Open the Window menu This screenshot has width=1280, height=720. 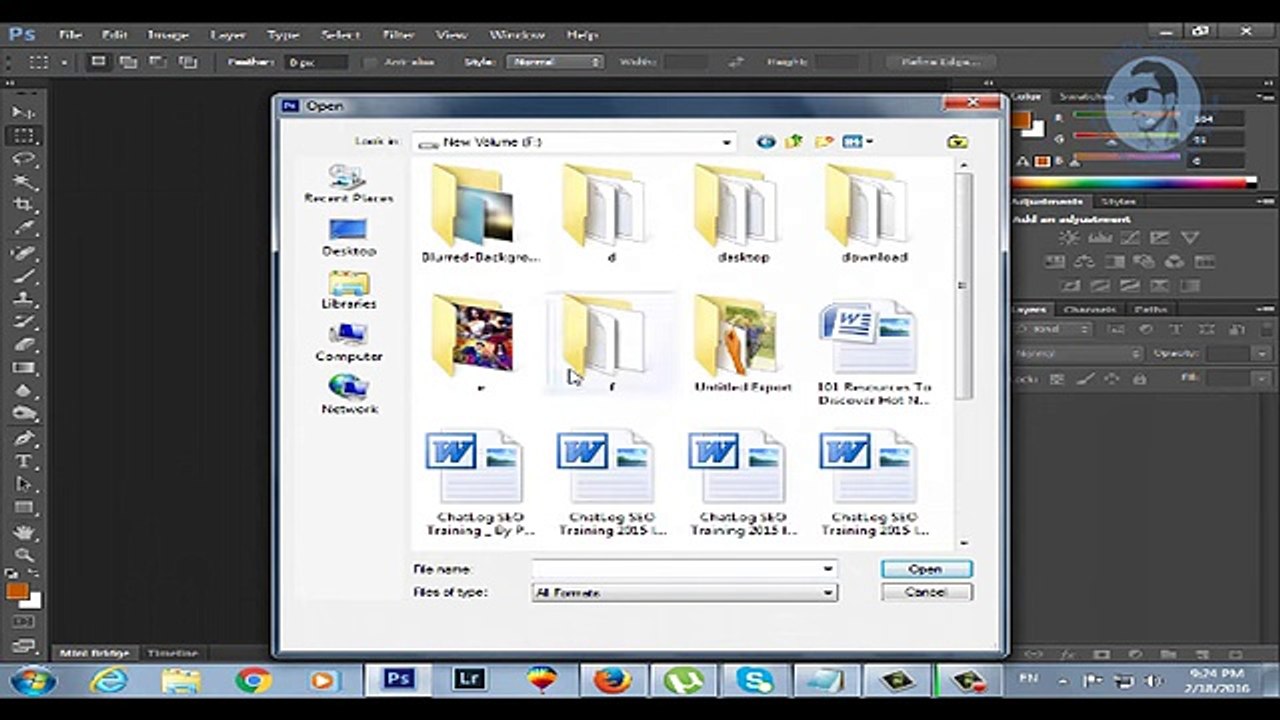(517, 34)
